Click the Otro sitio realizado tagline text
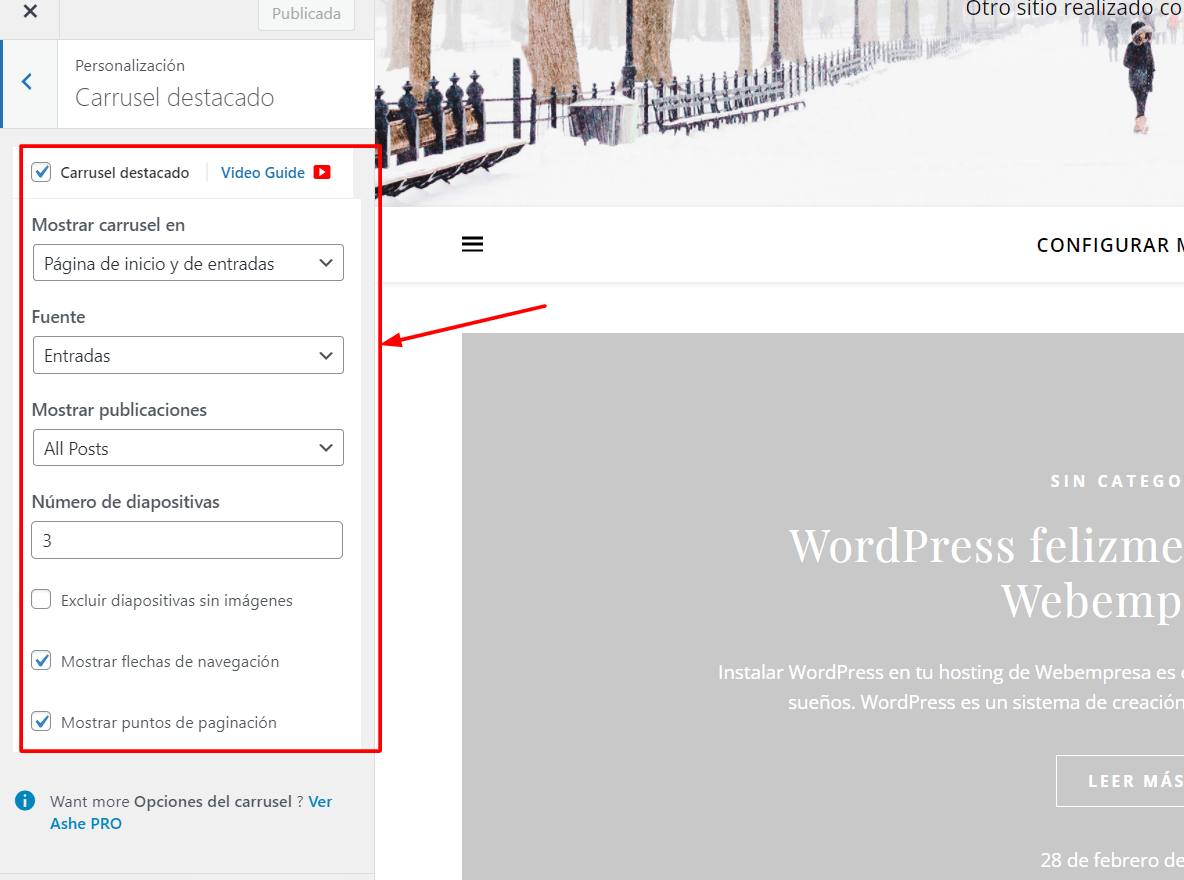This screenshot has width=1184, height=880. point(1075,9)
